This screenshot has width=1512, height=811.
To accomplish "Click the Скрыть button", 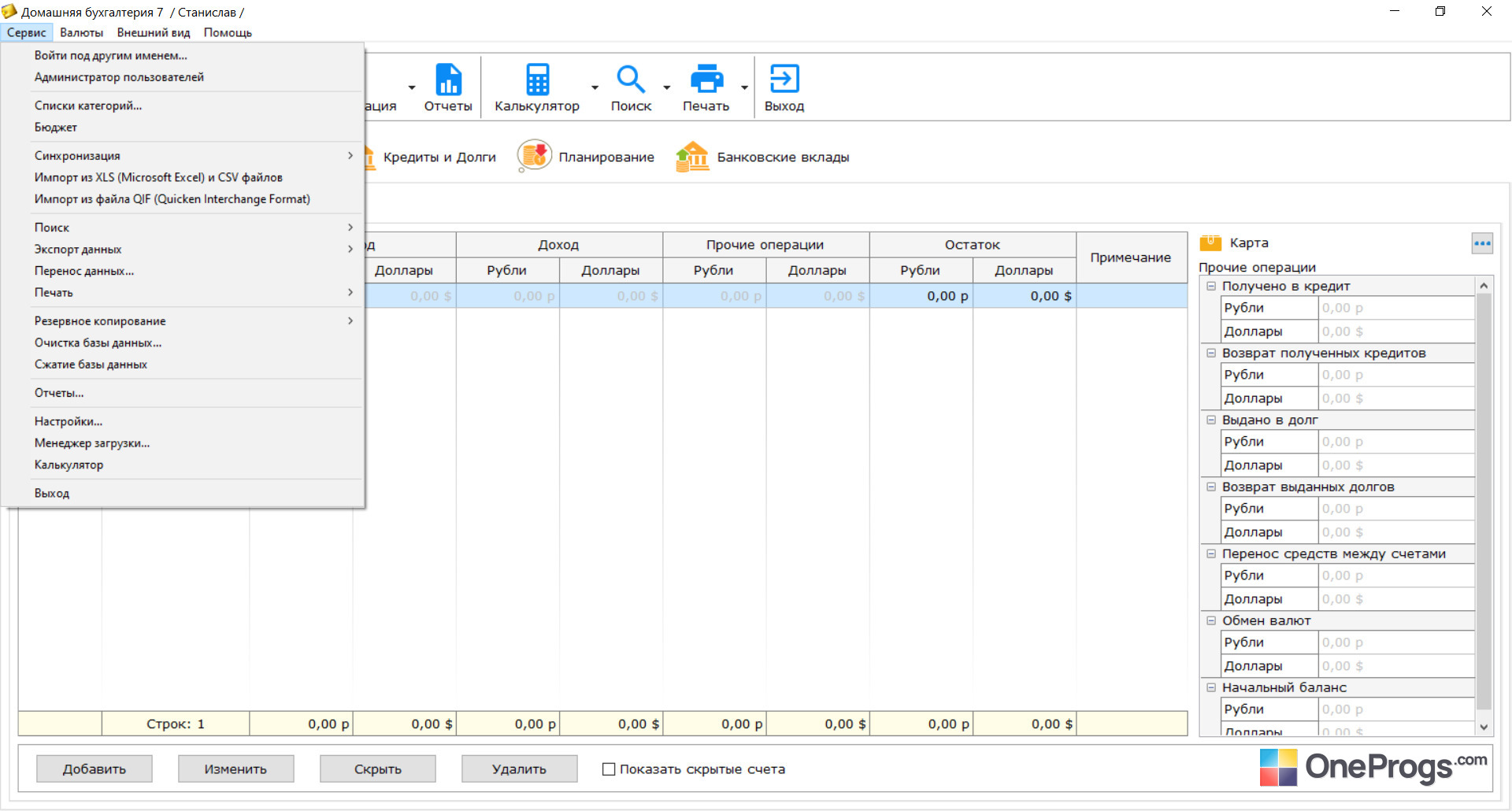I will point(378,769).
